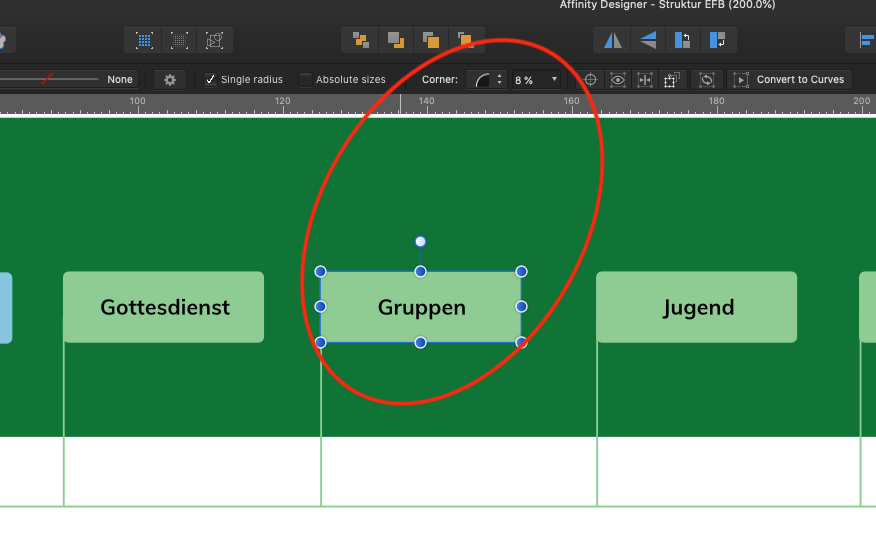Click the Gruppen text label

(422, 307)
